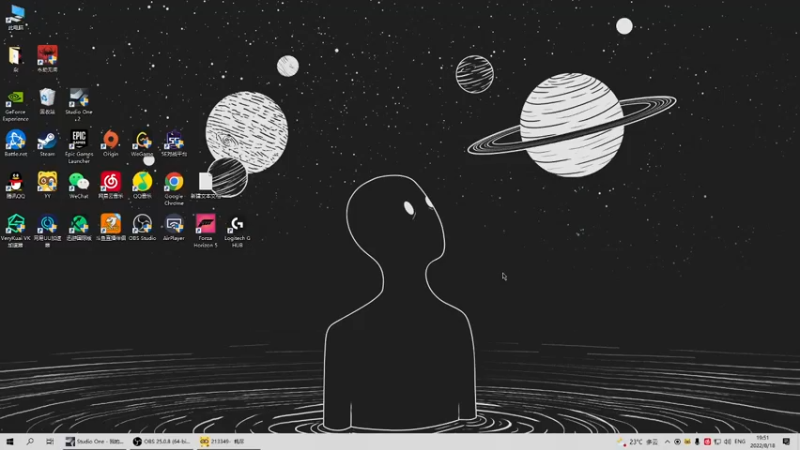Viewport: 800px width, 450px height.
Task: Select the Studio One desktop shortcut
Action: 79,105
